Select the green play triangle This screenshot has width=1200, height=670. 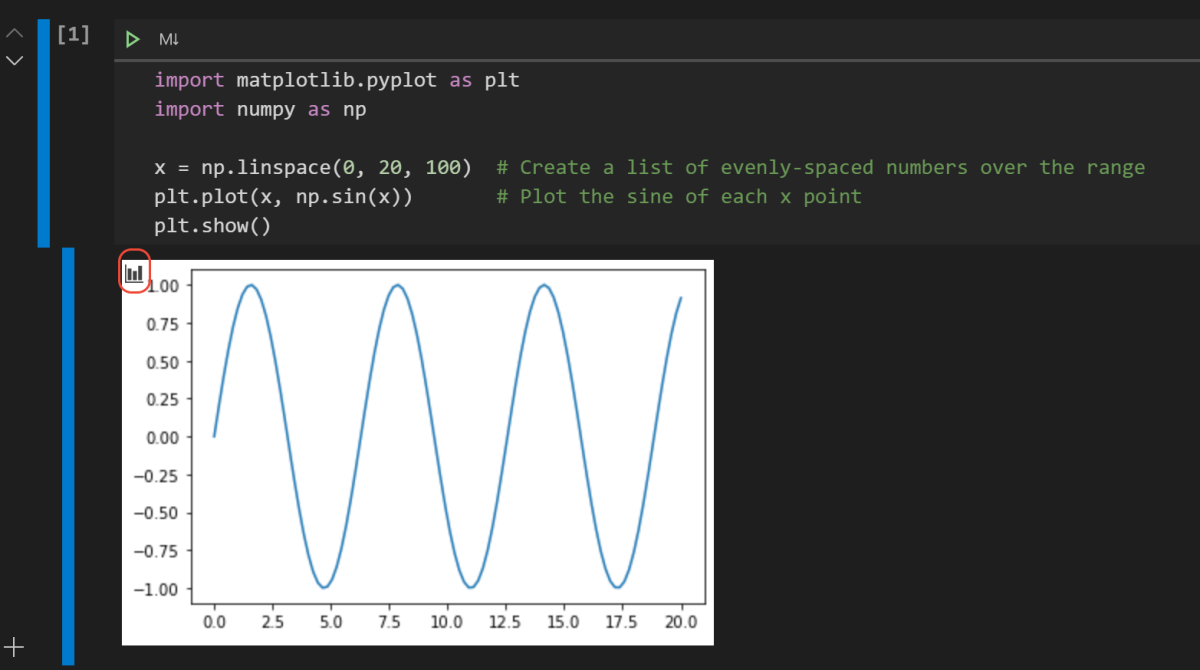[131, 38]
